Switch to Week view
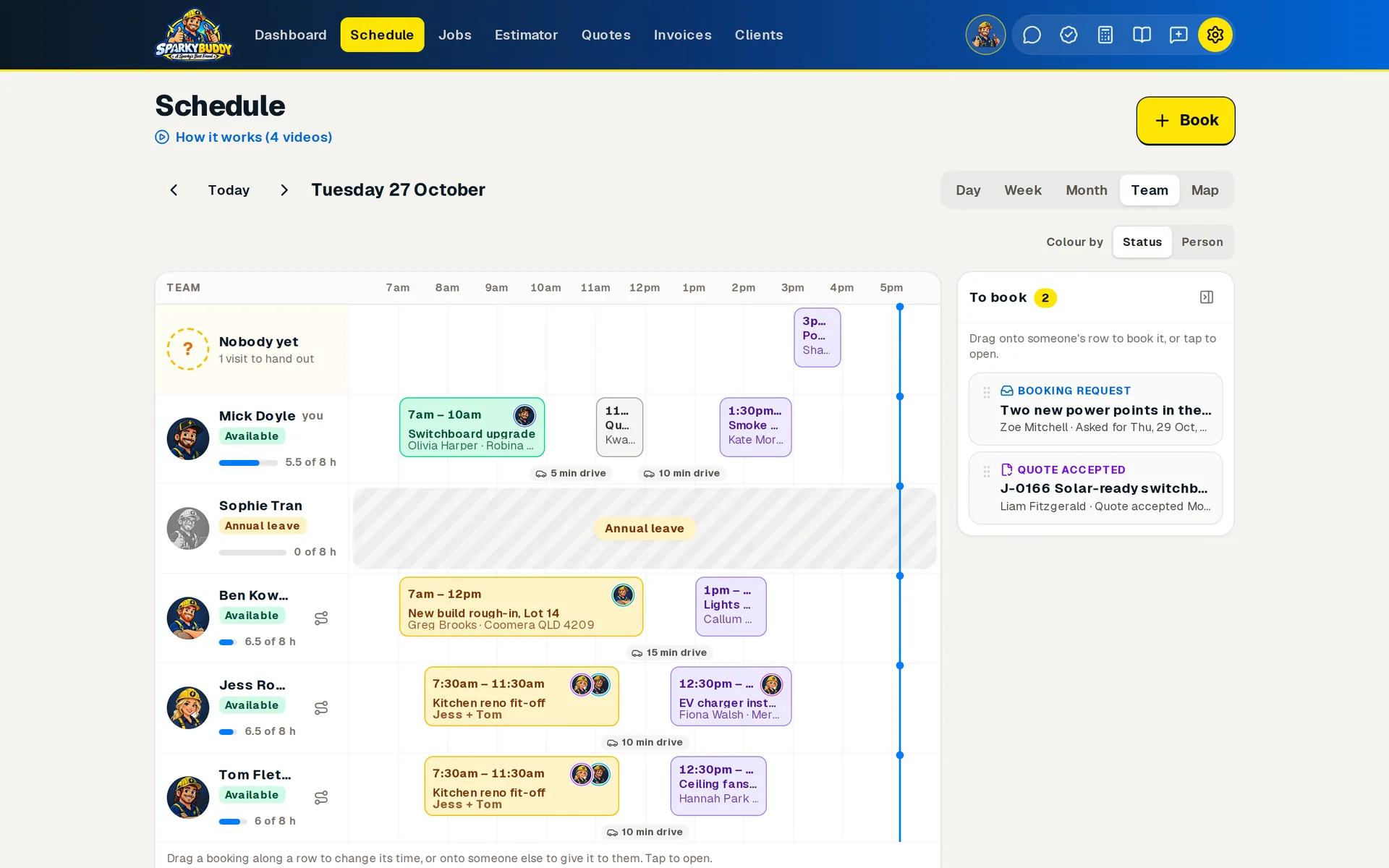The image size is (1389, 868). pyautogui.click(x=1022, y=190)
